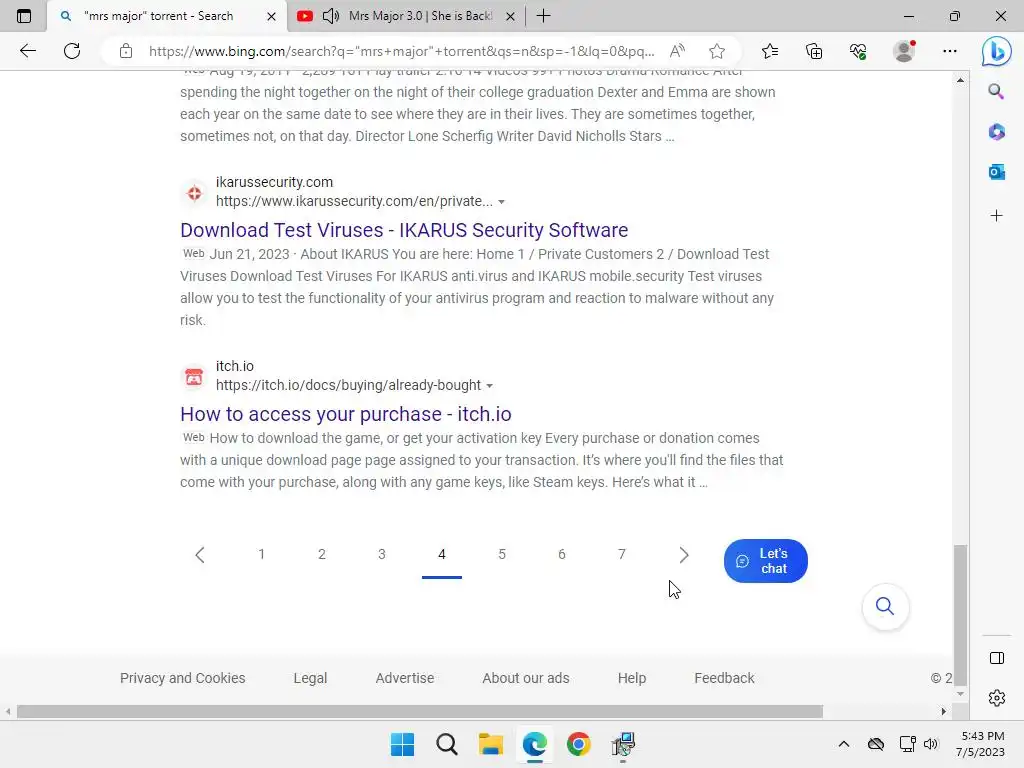Click the address bar URL field

click(401, 51)
